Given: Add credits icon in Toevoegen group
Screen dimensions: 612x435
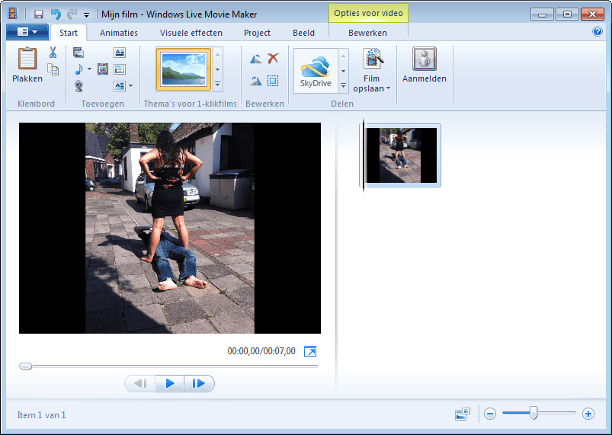Looking at the screenshot, I should coord(119,86).
